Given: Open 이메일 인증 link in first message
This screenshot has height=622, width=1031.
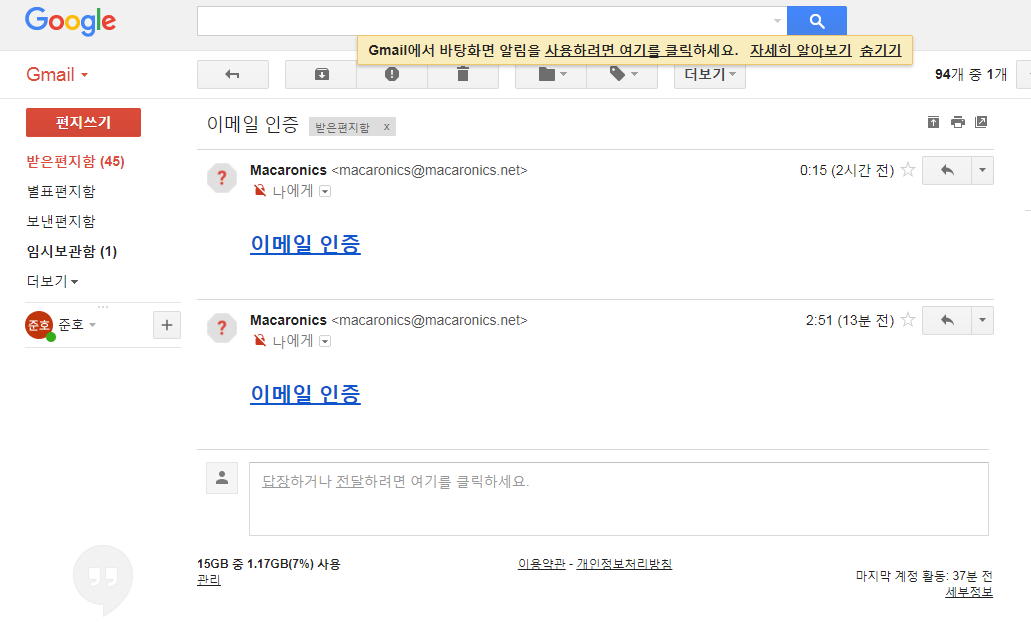Looking at the screenshot, I should point(305,244).
